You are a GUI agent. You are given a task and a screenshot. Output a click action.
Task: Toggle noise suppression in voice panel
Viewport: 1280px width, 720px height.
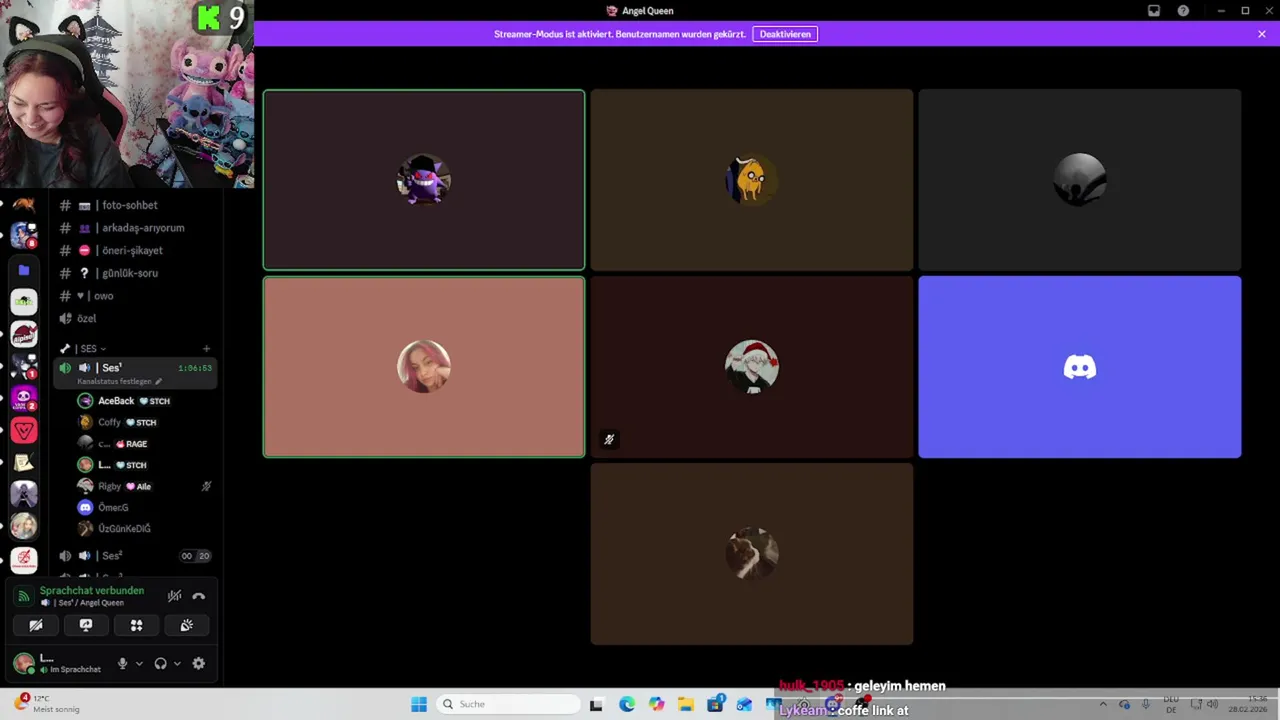(175, 596)
